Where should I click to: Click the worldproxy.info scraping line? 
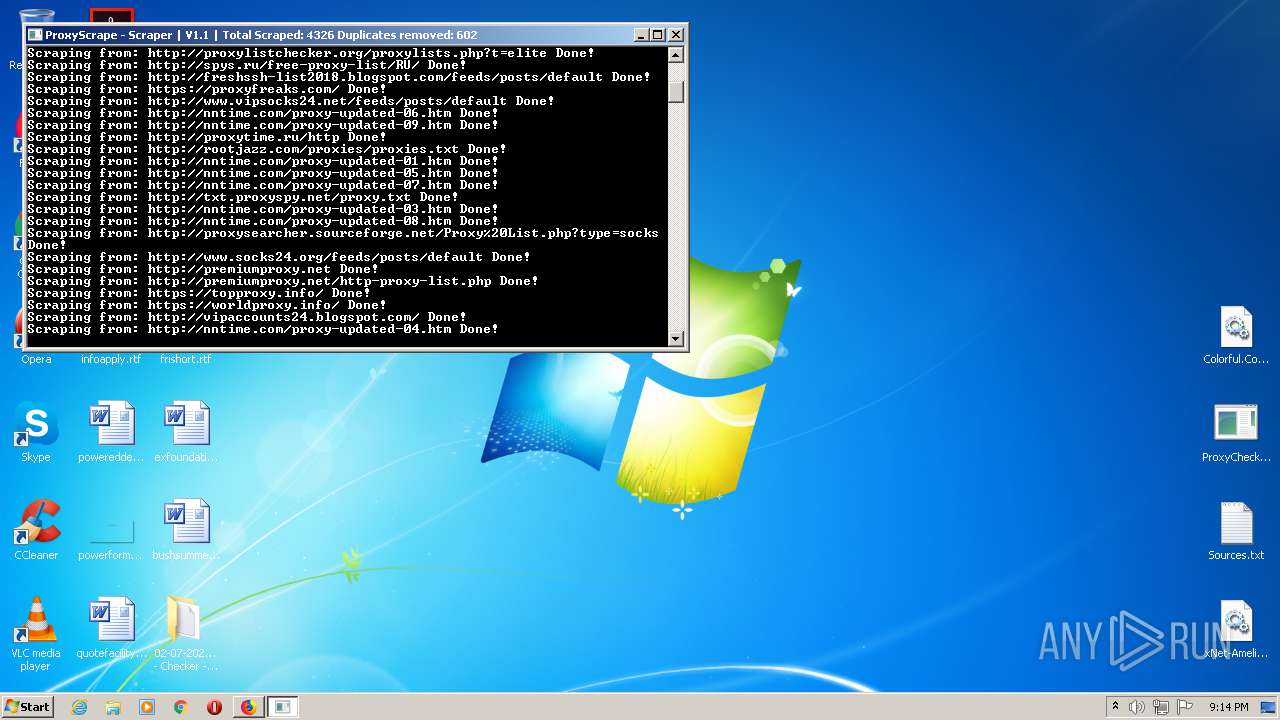(x=207, y=305)
